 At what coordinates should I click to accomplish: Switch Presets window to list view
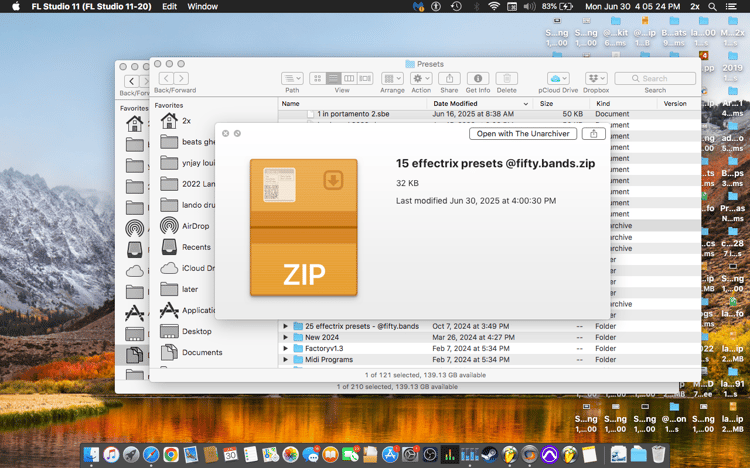tap(333, 78)
